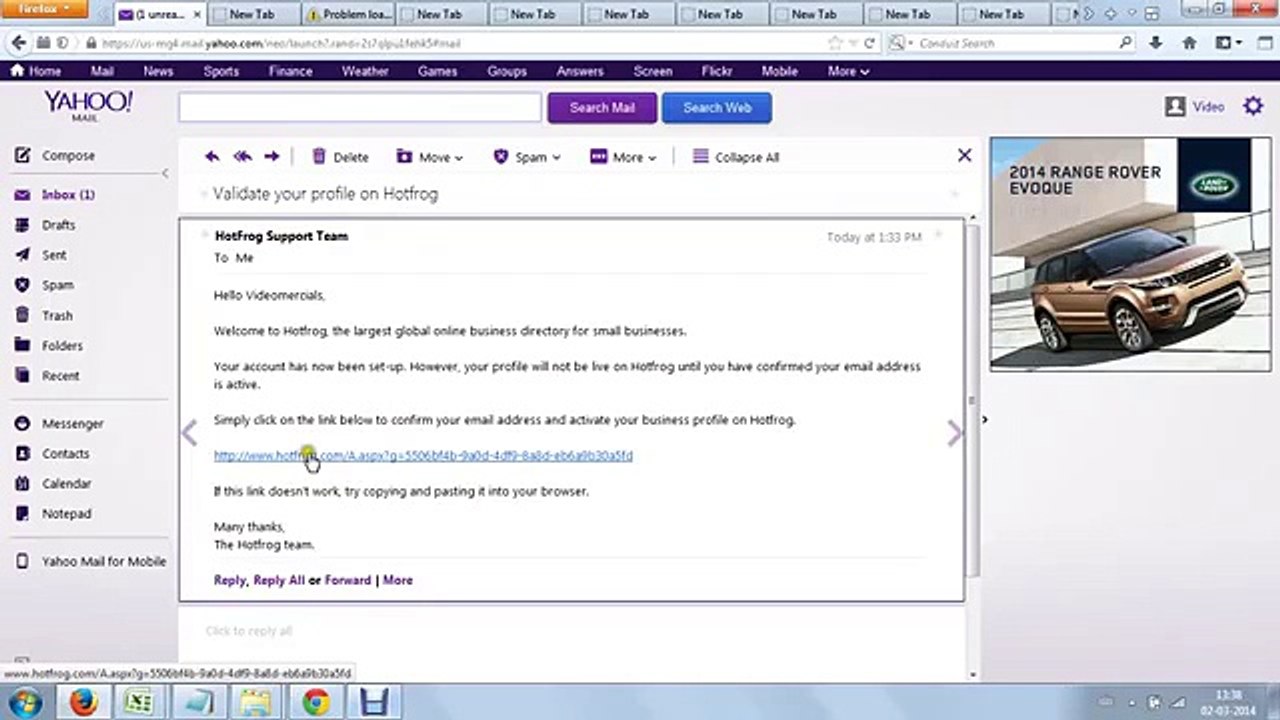This screenshot has width=1280, height=720.
Task: Switch to the Problem loading tab
Action: pyautogui.click(x=348, y=15)
